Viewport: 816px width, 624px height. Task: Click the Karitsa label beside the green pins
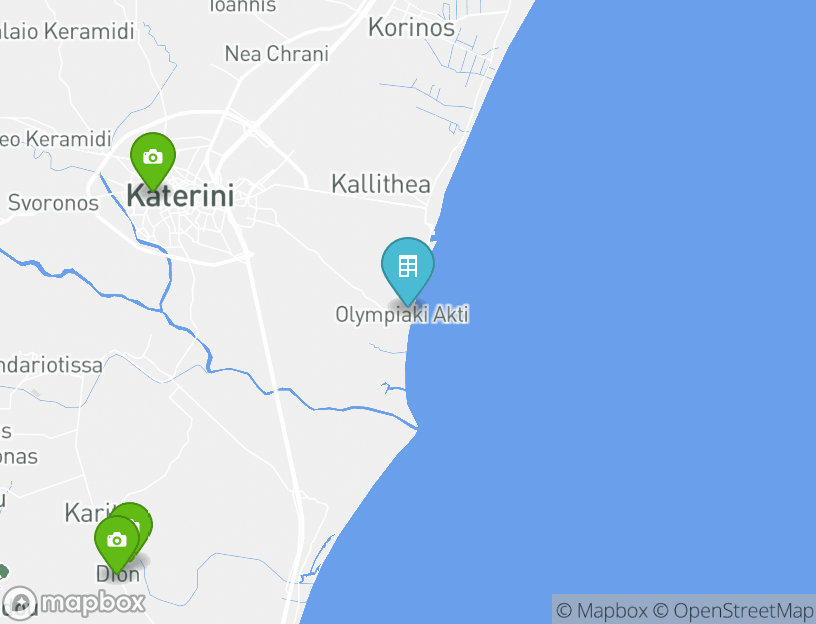coord(88,513)
